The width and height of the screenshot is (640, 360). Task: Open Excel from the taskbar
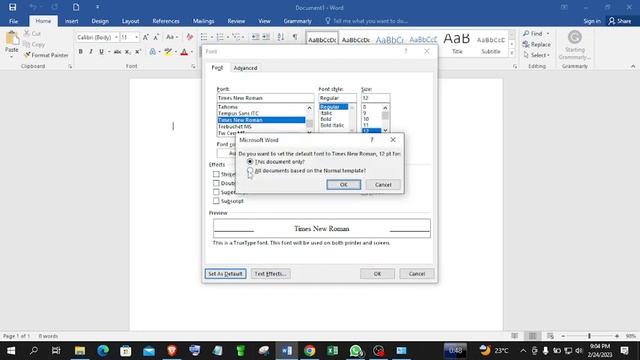(x=333, y=351)
